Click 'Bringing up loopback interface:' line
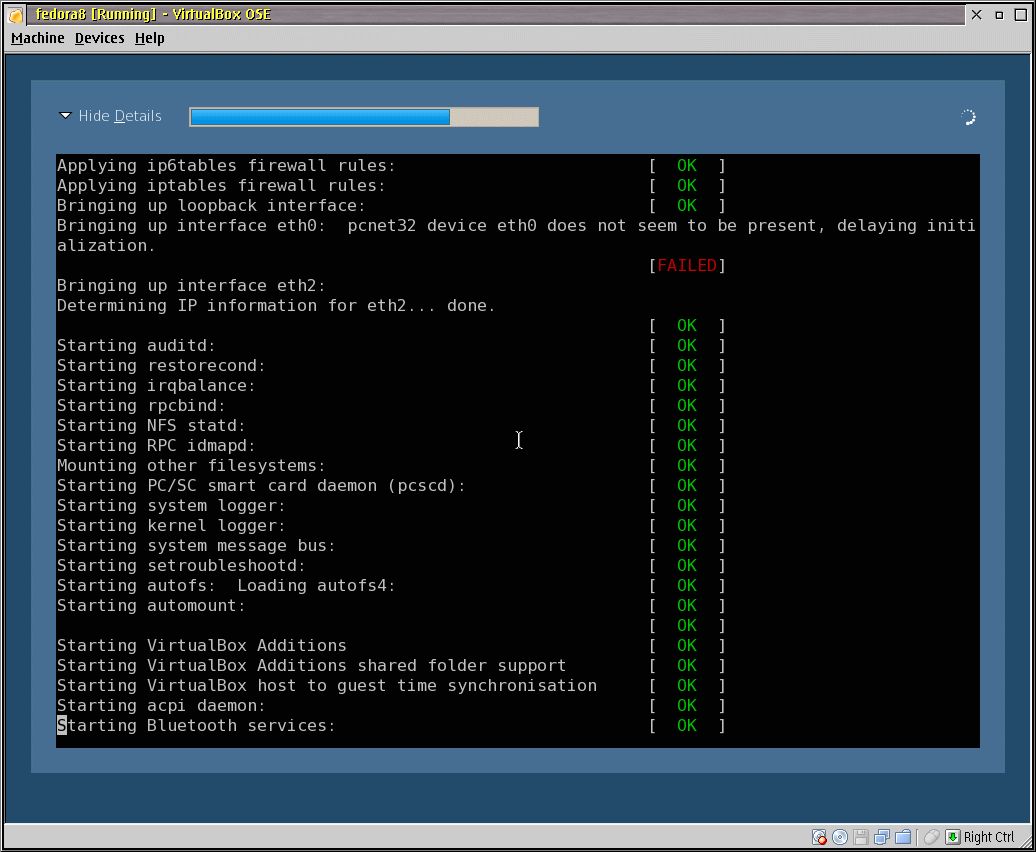This screenshot has height=852, width=1036. tap(211, 205)
